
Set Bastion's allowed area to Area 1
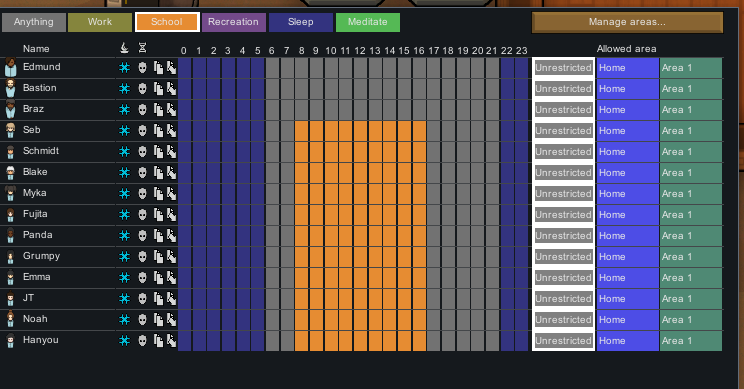point(691,89)
